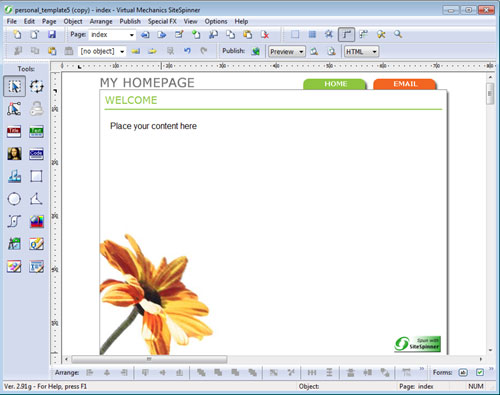This screenshot has width=500, height=395.
Task: Click the quick editor pencil icon
Action: click(36, 244)
